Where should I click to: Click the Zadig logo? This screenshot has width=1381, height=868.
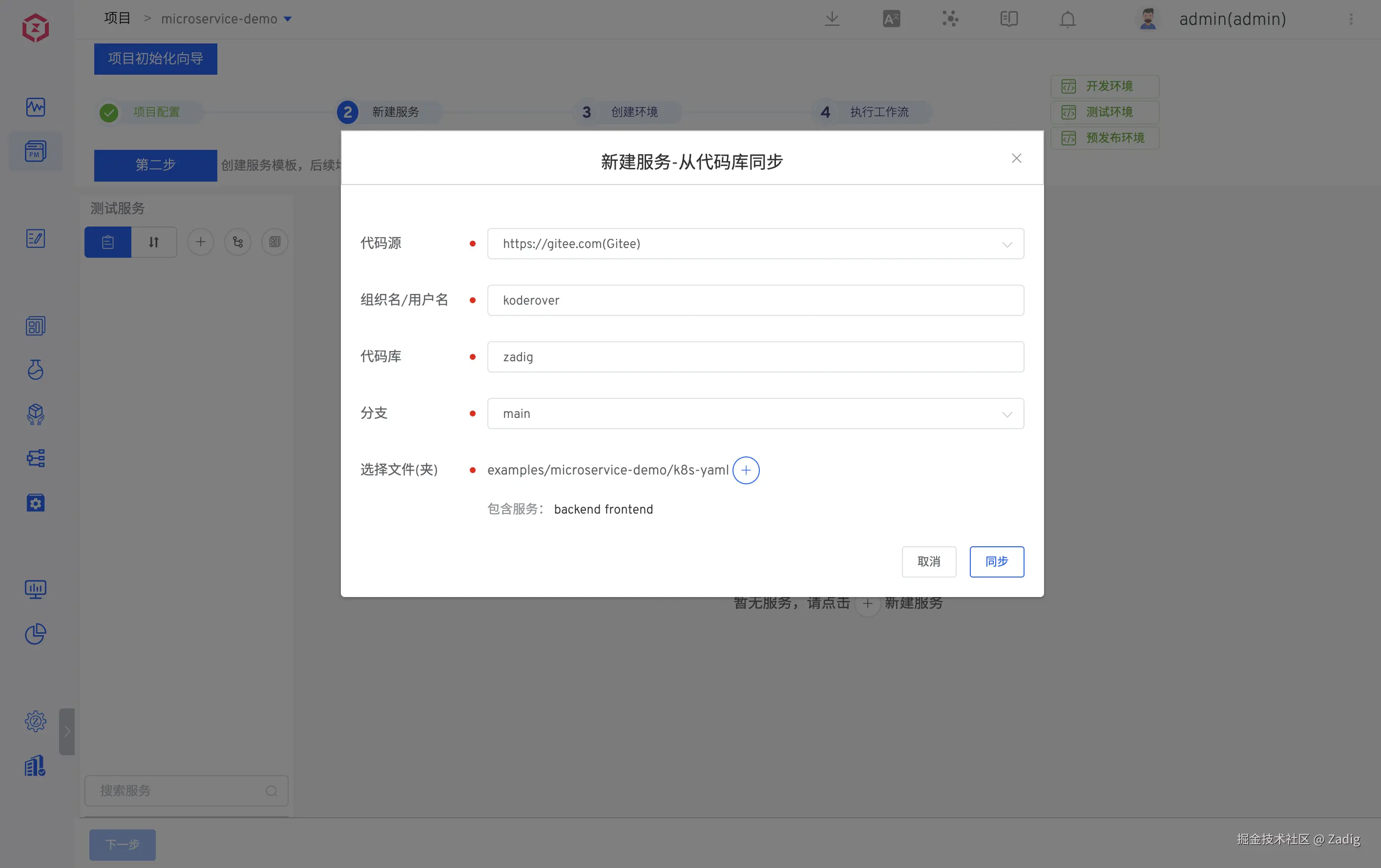point(36,27)
